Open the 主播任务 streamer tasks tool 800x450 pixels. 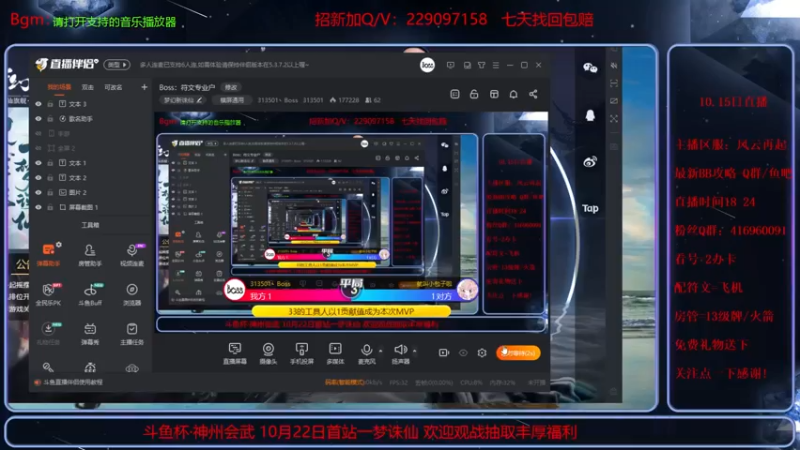[132, 334]
